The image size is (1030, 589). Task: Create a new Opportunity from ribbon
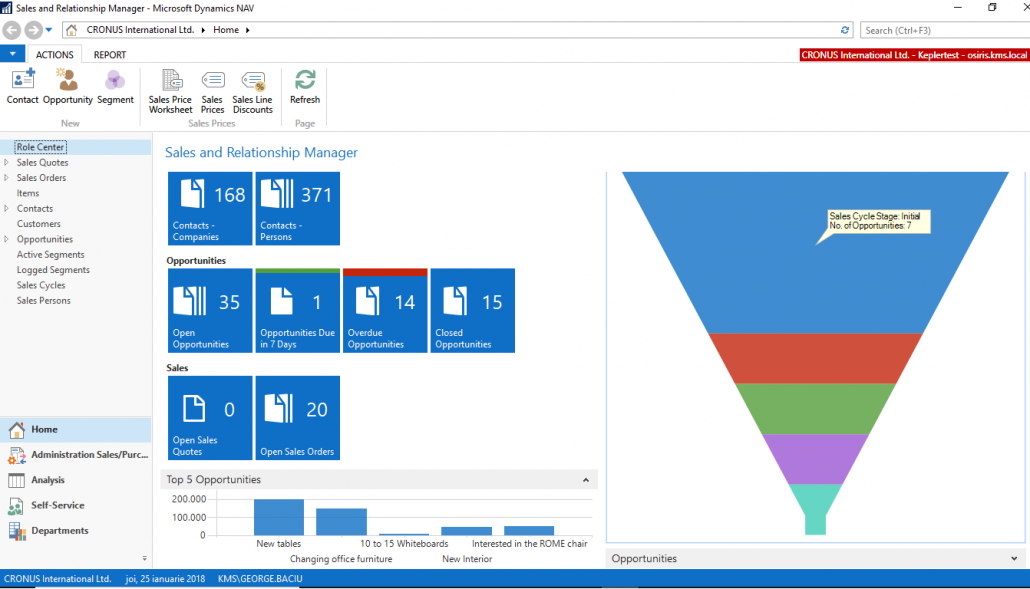(x=68, y=86)
